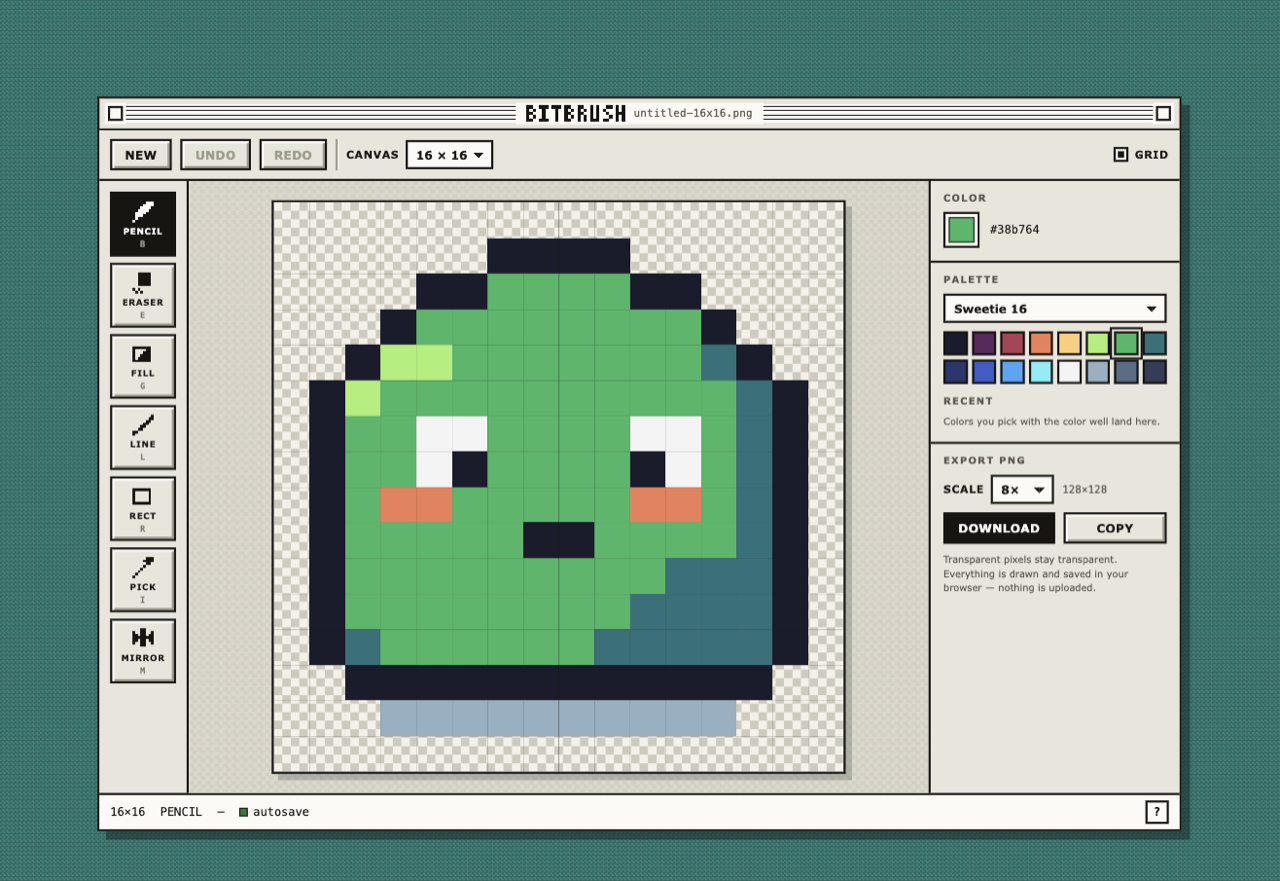Select the Pick eyedropper tool
The height and width of the screenshot is (881, 1280).
click(143, 580)
